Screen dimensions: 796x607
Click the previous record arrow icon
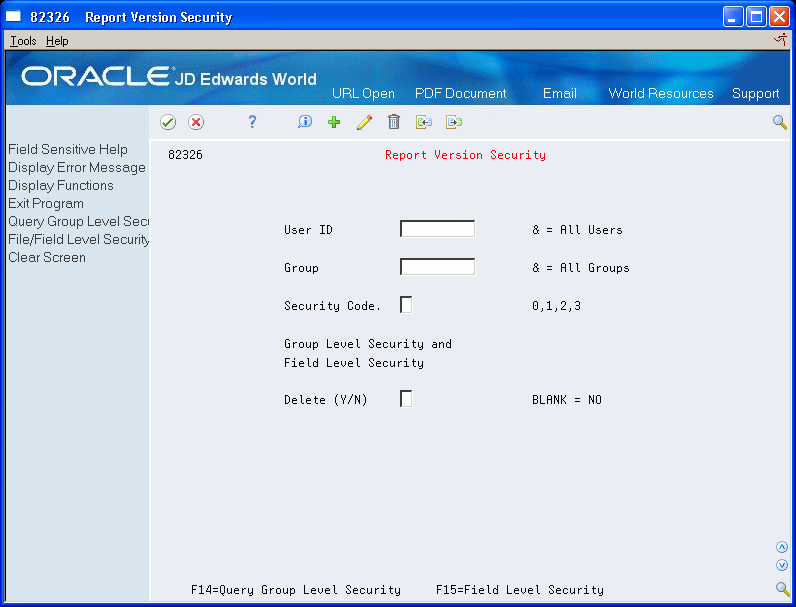pos(424,122)
